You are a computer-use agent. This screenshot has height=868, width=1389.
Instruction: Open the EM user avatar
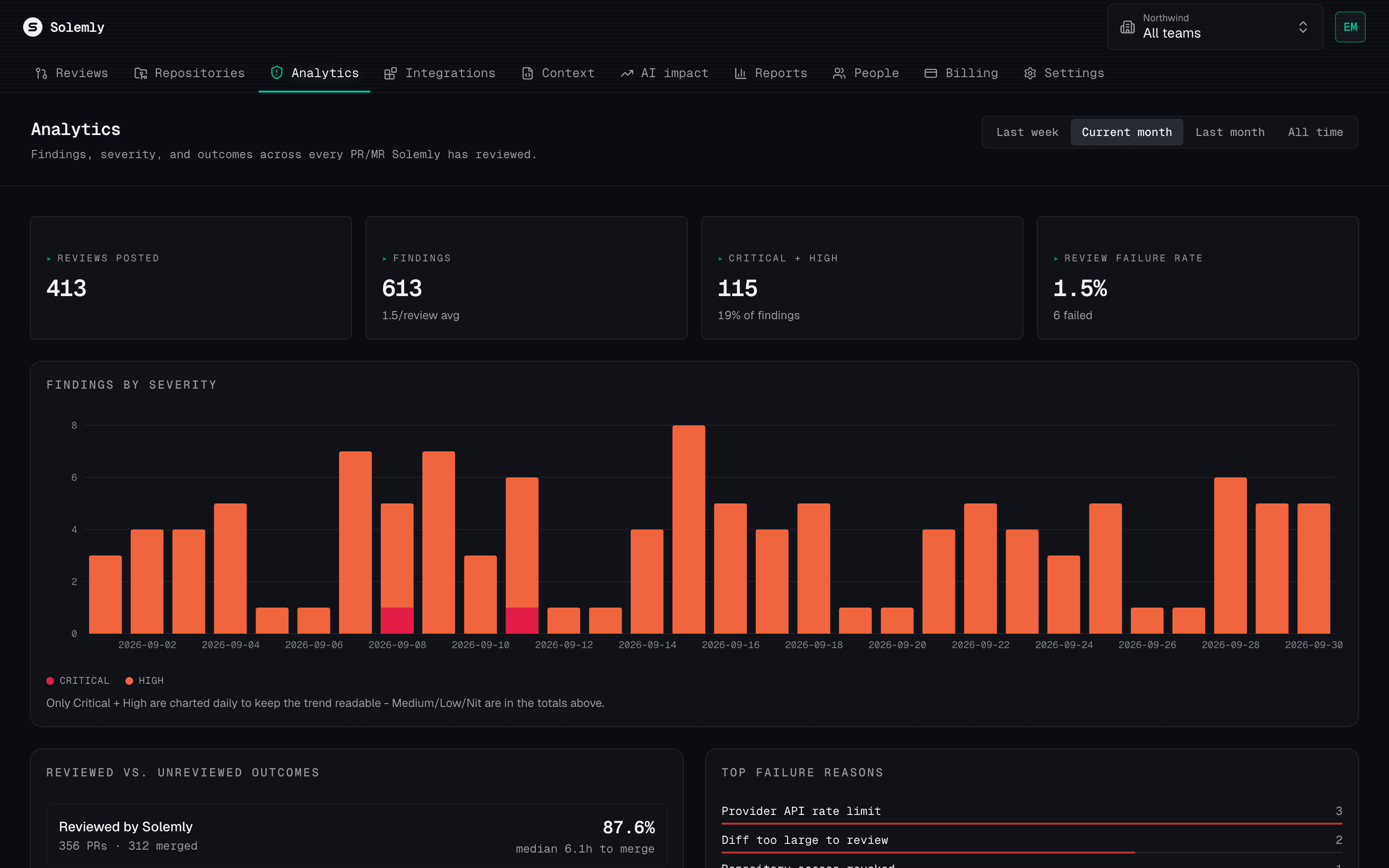1350,27
